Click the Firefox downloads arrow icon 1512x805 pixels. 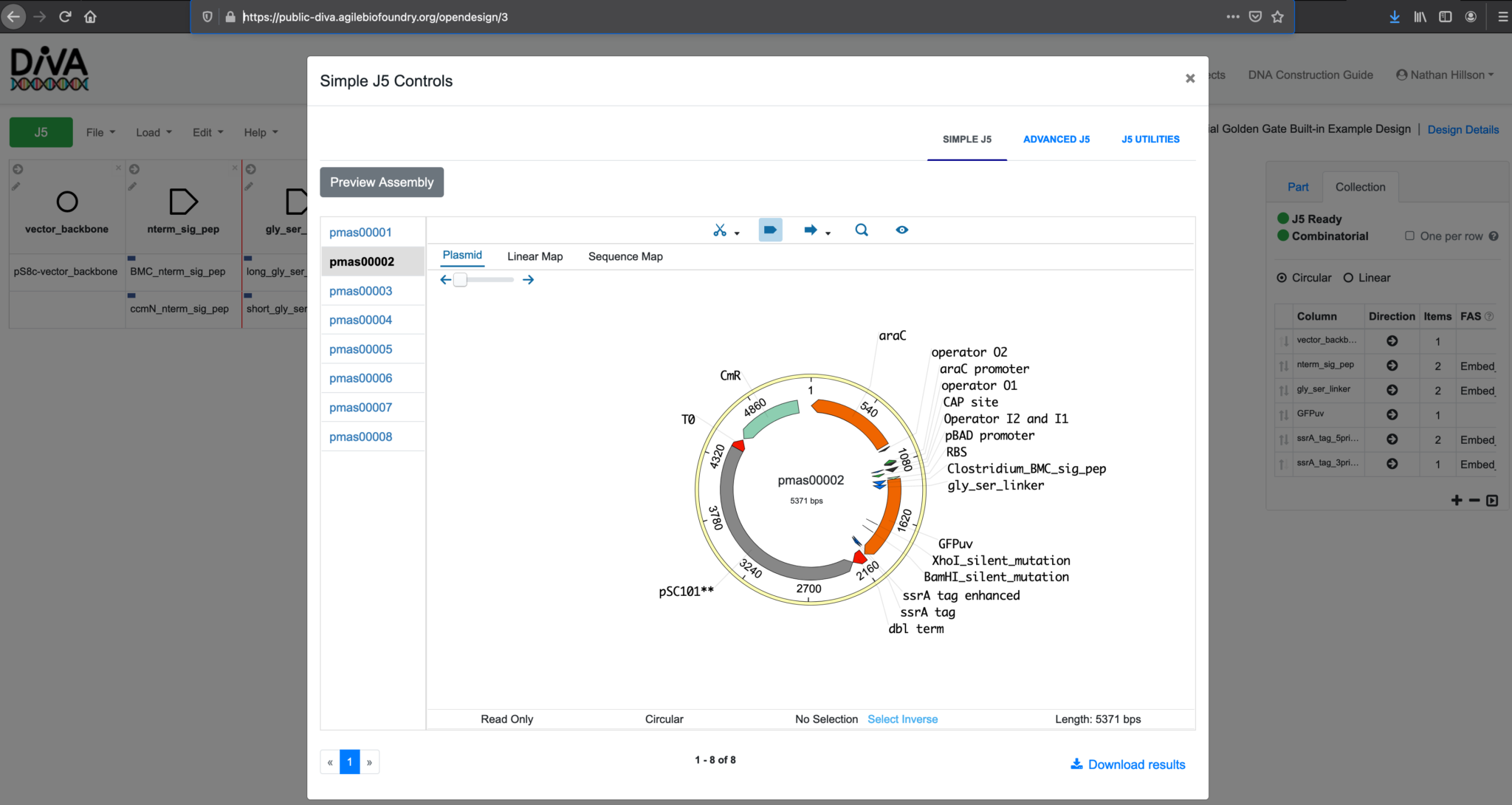coord(1394,17)
